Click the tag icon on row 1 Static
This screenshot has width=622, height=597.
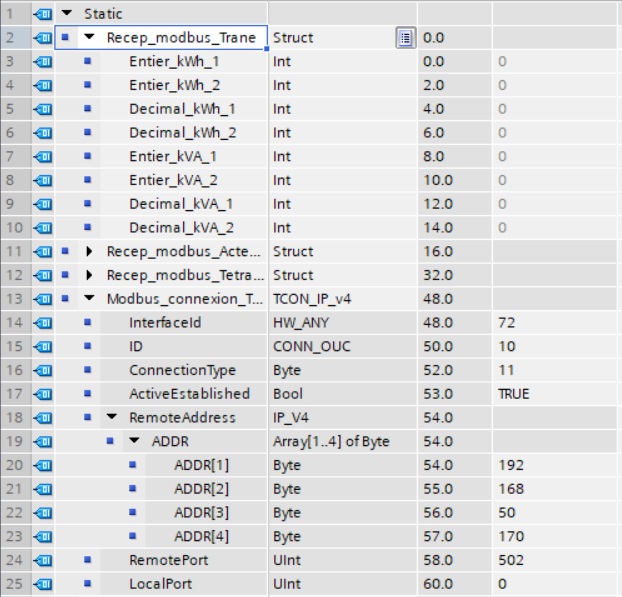pos(44,14)
